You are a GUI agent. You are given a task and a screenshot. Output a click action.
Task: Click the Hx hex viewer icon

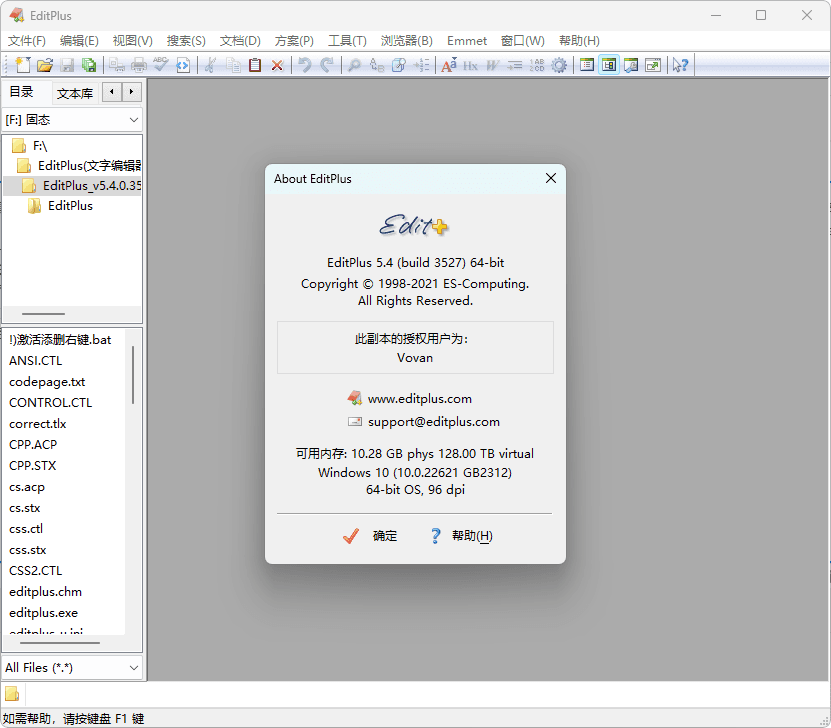[x=471, y=65]
